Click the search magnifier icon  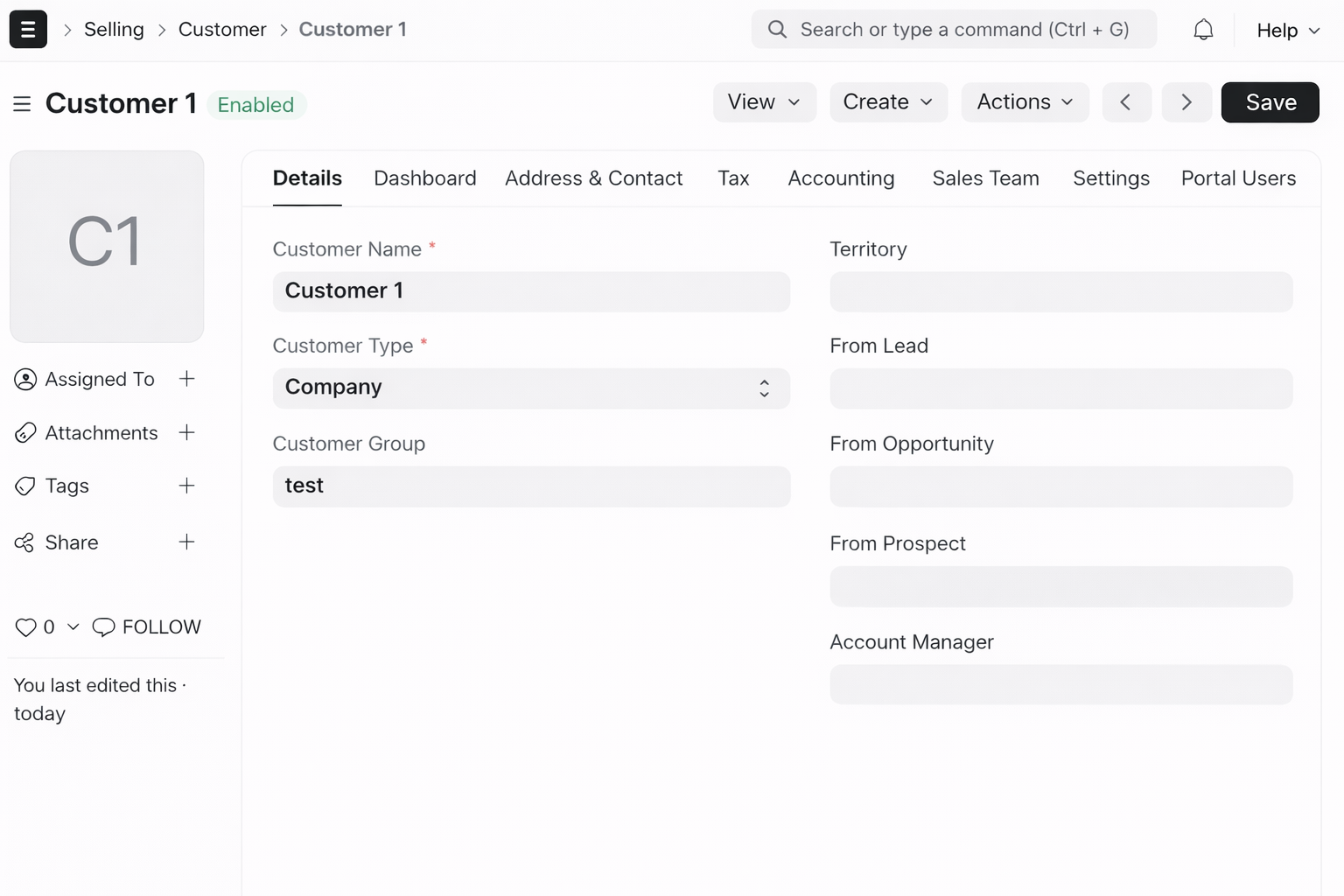(x=777, y=29)
